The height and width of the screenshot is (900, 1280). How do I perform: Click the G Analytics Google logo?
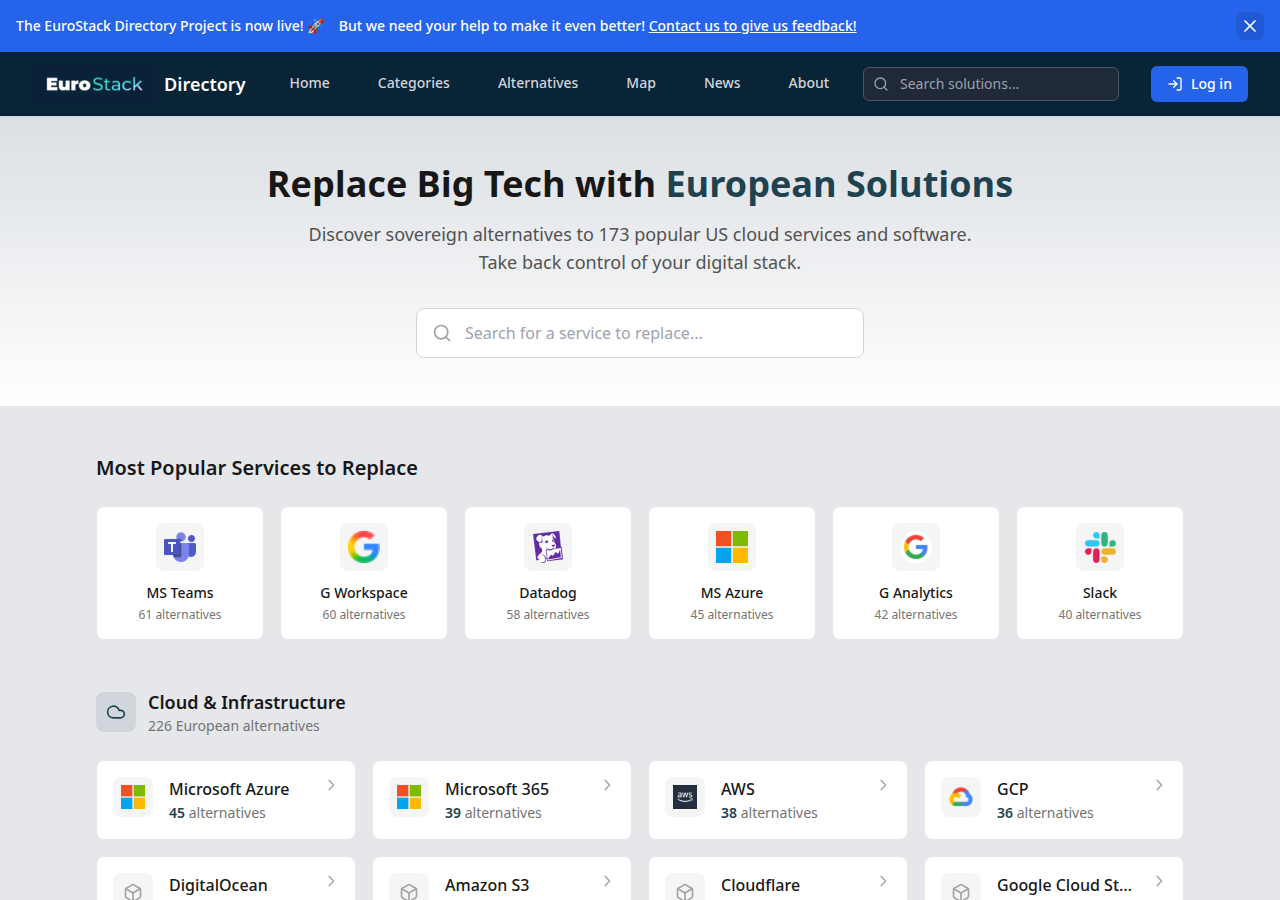[x=916, y=547]
